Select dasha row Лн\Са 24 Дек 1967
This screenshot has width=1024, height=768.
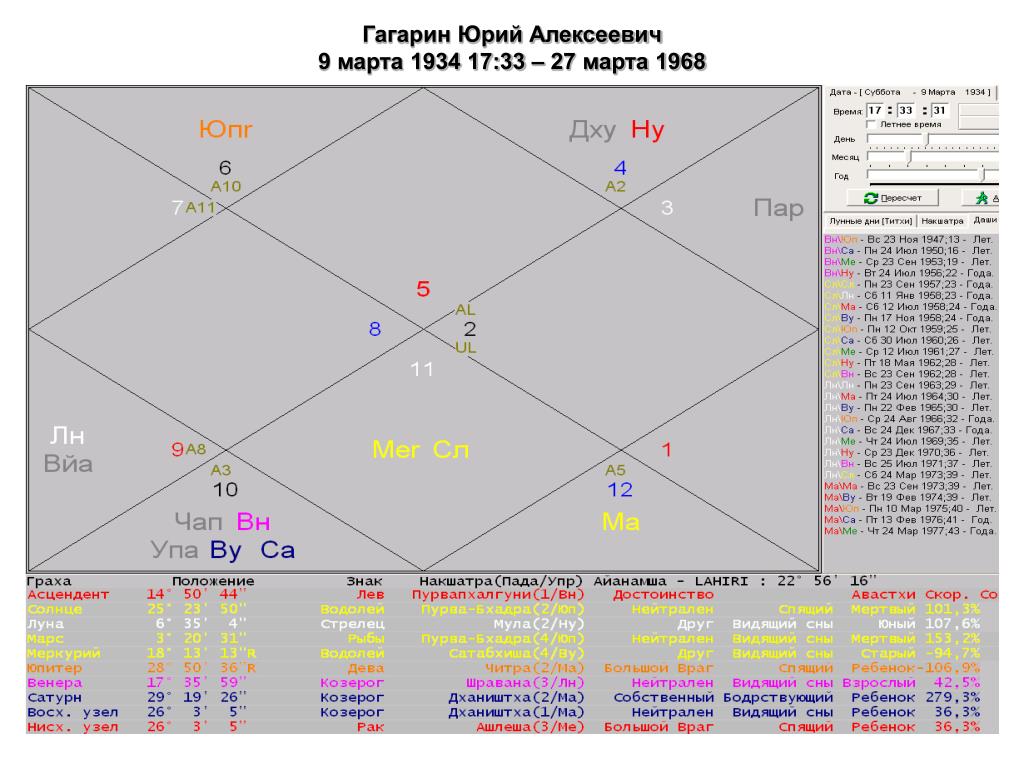[x=909, y=430]
